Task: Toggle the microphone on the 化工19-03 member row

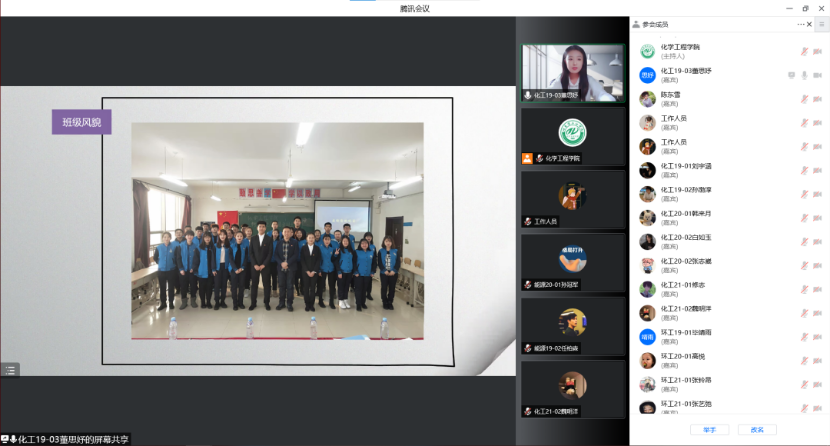Action: pos(804,75)
